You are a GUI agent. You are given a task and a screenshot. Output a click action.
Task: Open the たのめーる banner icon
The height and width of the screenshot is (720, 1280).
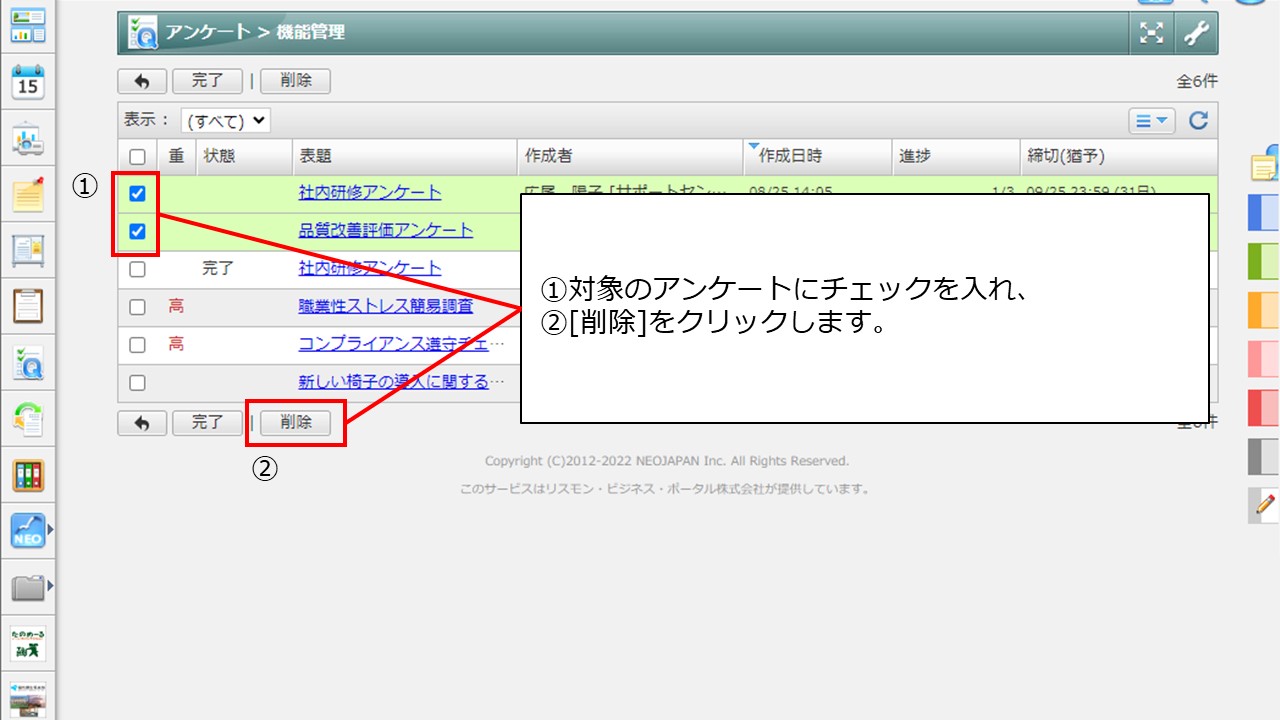[x=28, y=643]
